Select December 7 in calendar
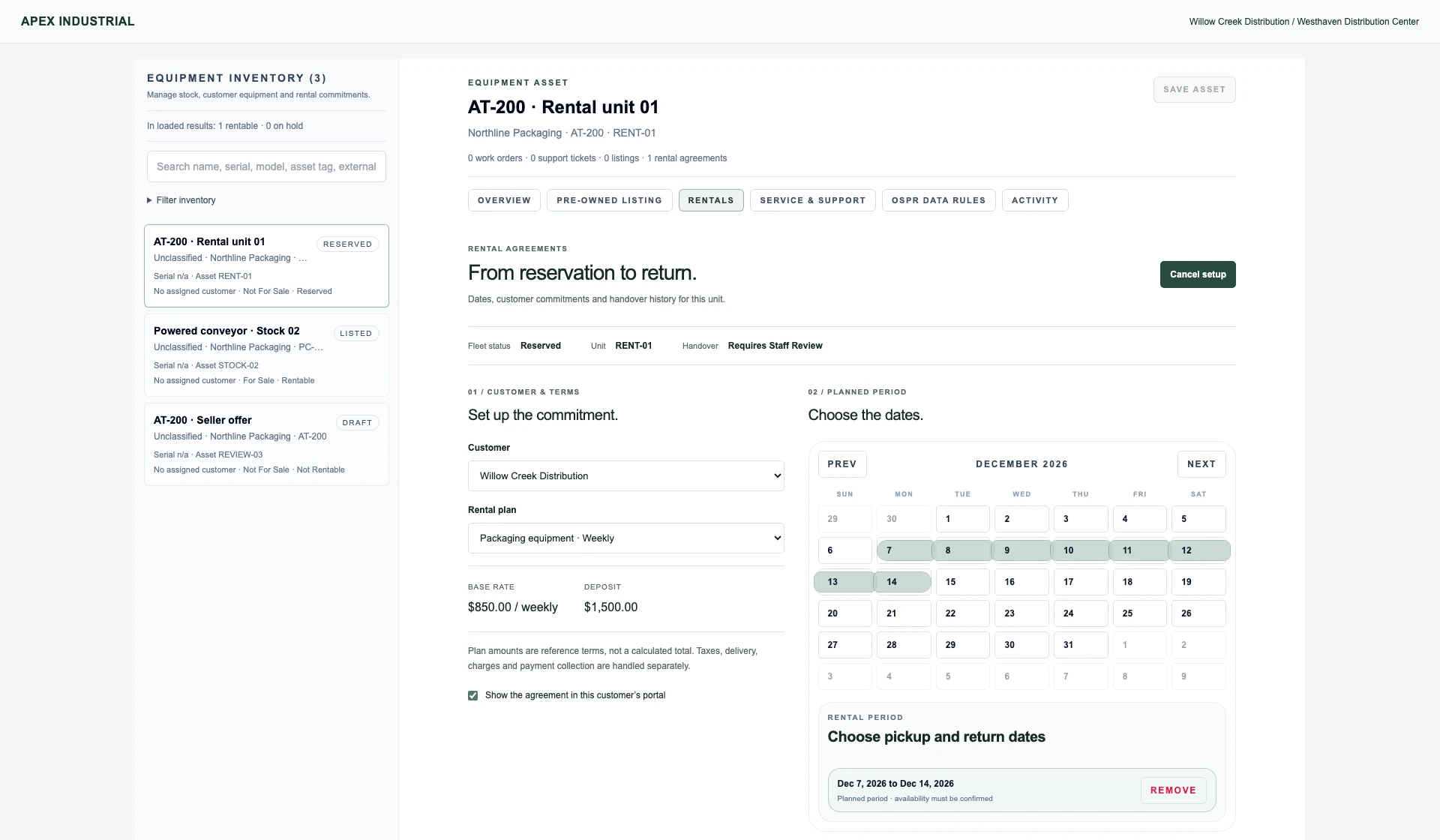 904,550
